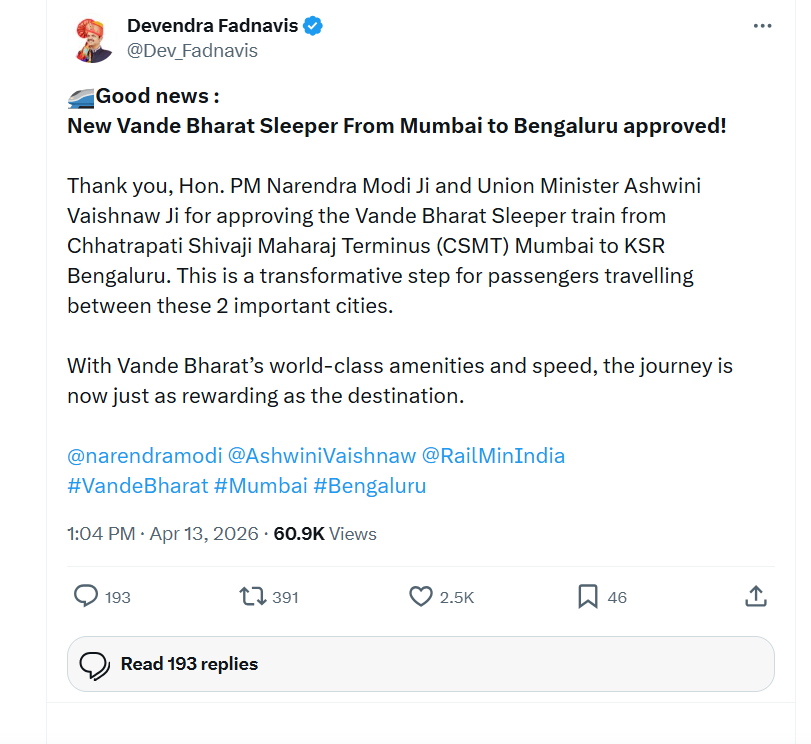The height and width of the screenshot is (744, 811).
Task: Open the #Mumbai hashtag
Action: pos(260,486)
